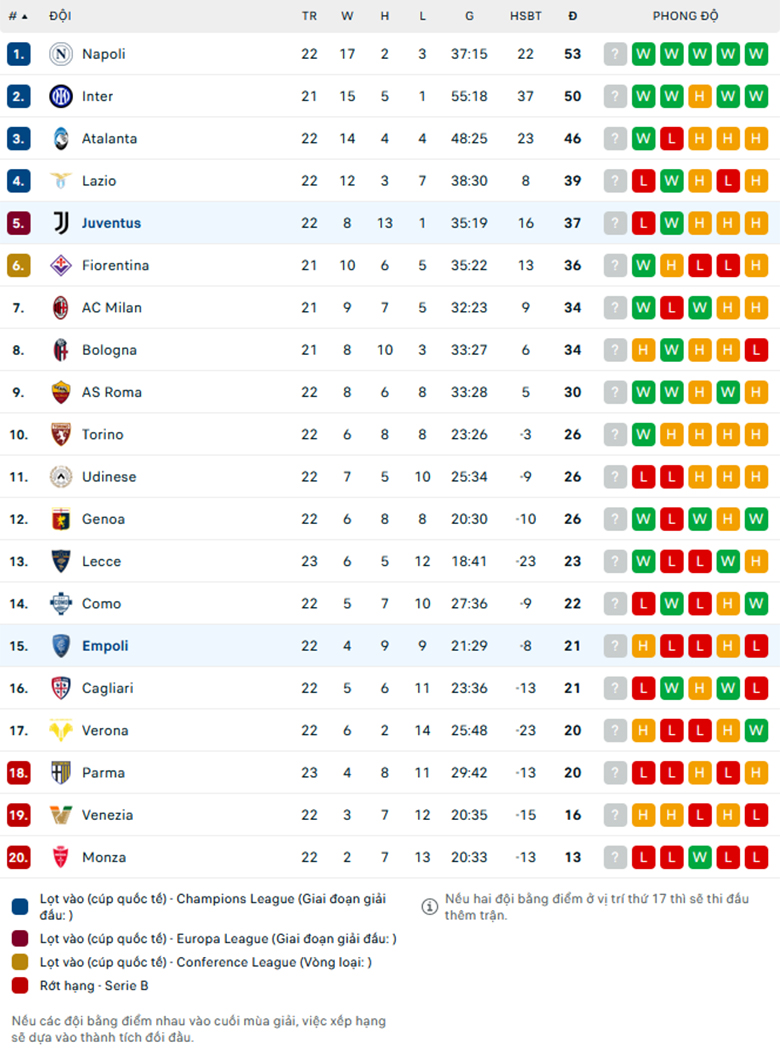780x1057 pixels.
Task: Click the info icon beside the playoff note
Action: pyautogui.click(x=429, y=907)
